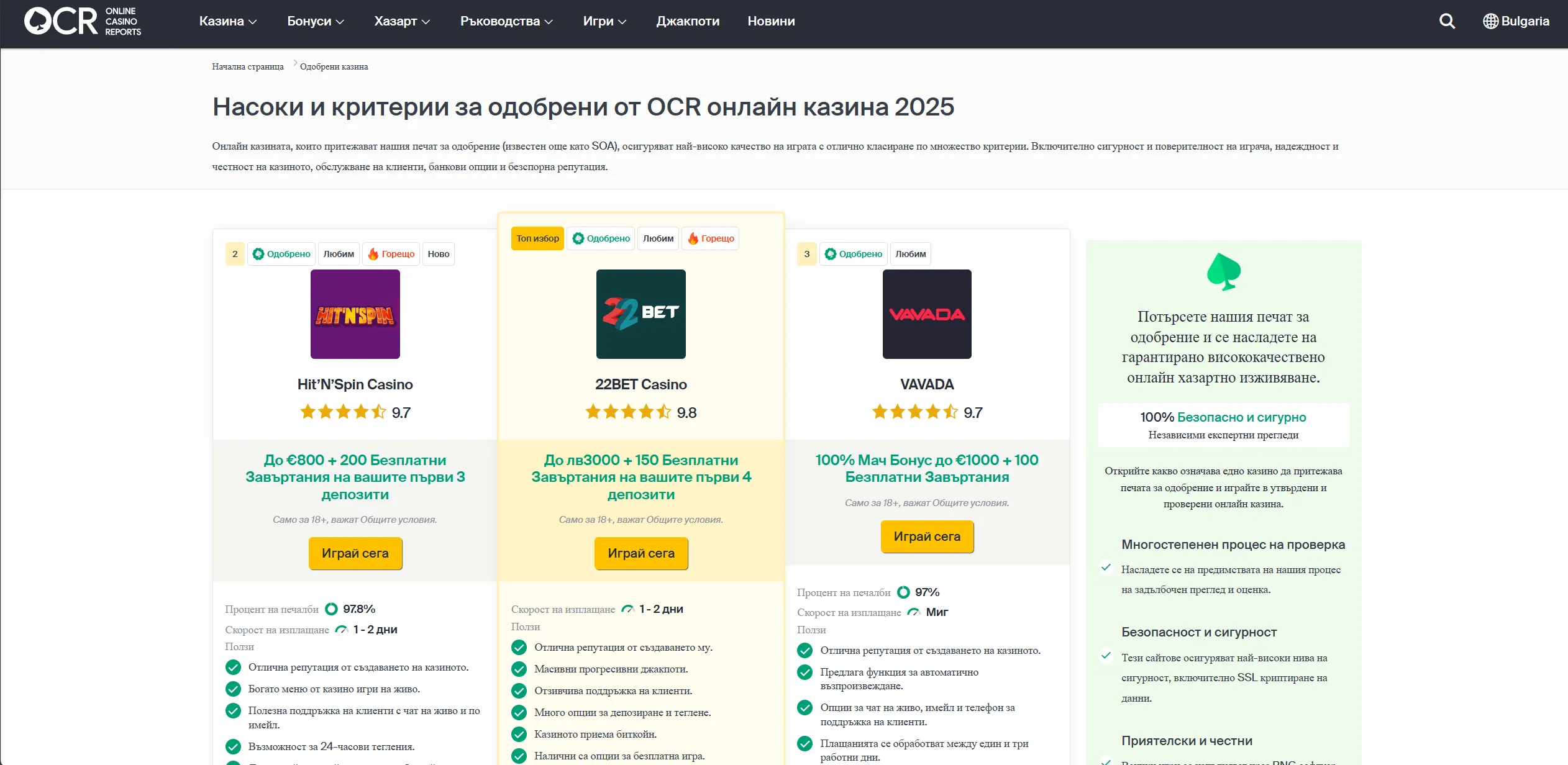The height and width of the screenshot is (765, 1568).
Task: Open the Джакпоти menu item
Action: click(x=688, y=21)
